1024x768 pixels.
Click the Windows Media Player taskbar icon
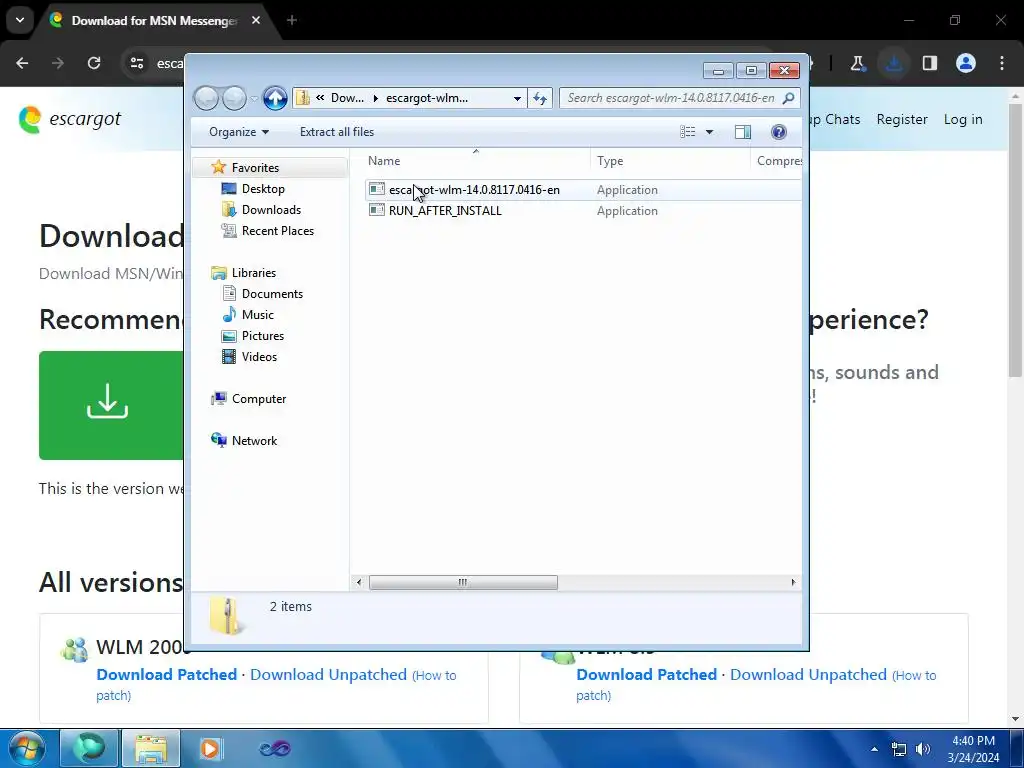pos(210,748)
